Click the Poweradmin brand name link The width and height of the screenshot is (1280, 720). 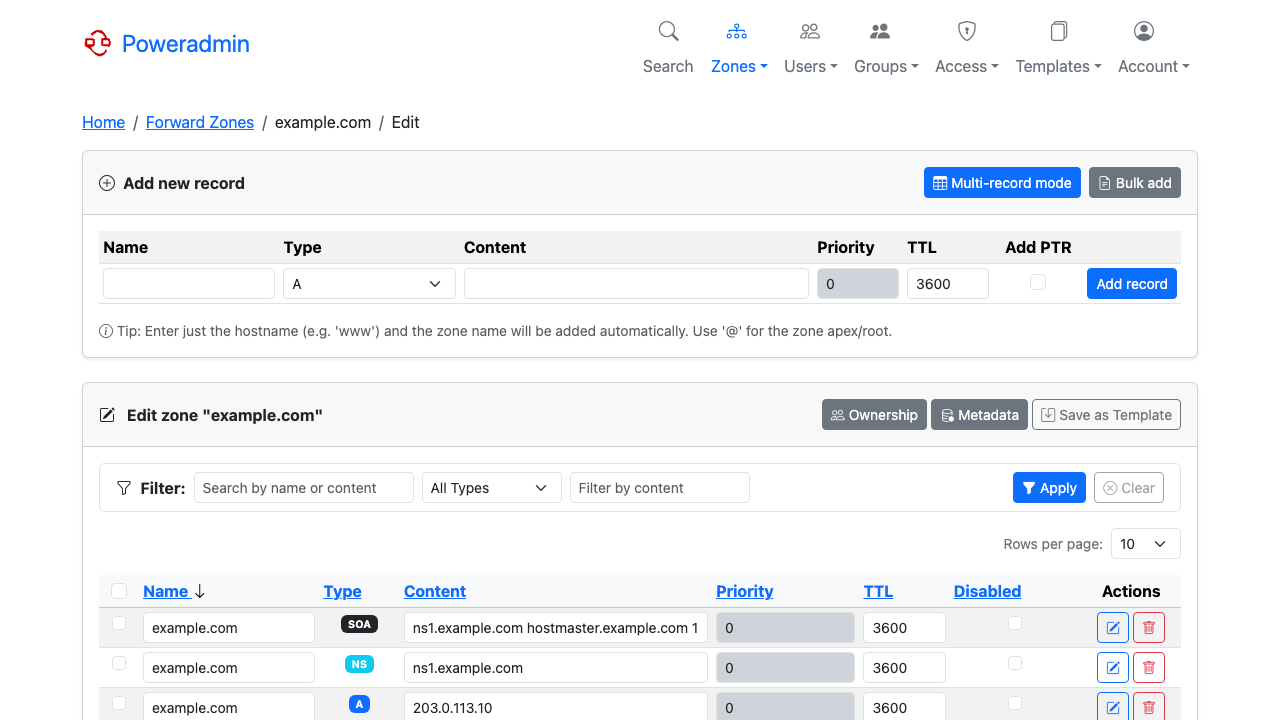click(x=186, y=43)
